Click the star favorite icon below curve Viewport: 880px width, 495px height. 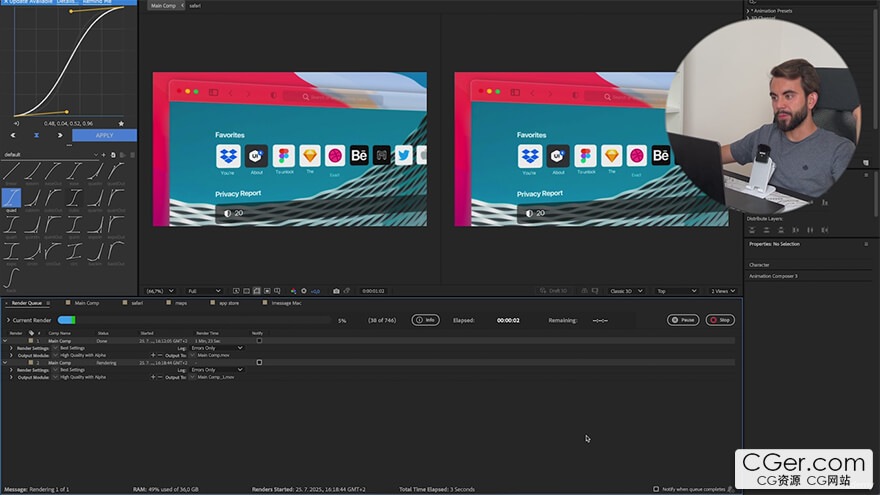[122, 123]
